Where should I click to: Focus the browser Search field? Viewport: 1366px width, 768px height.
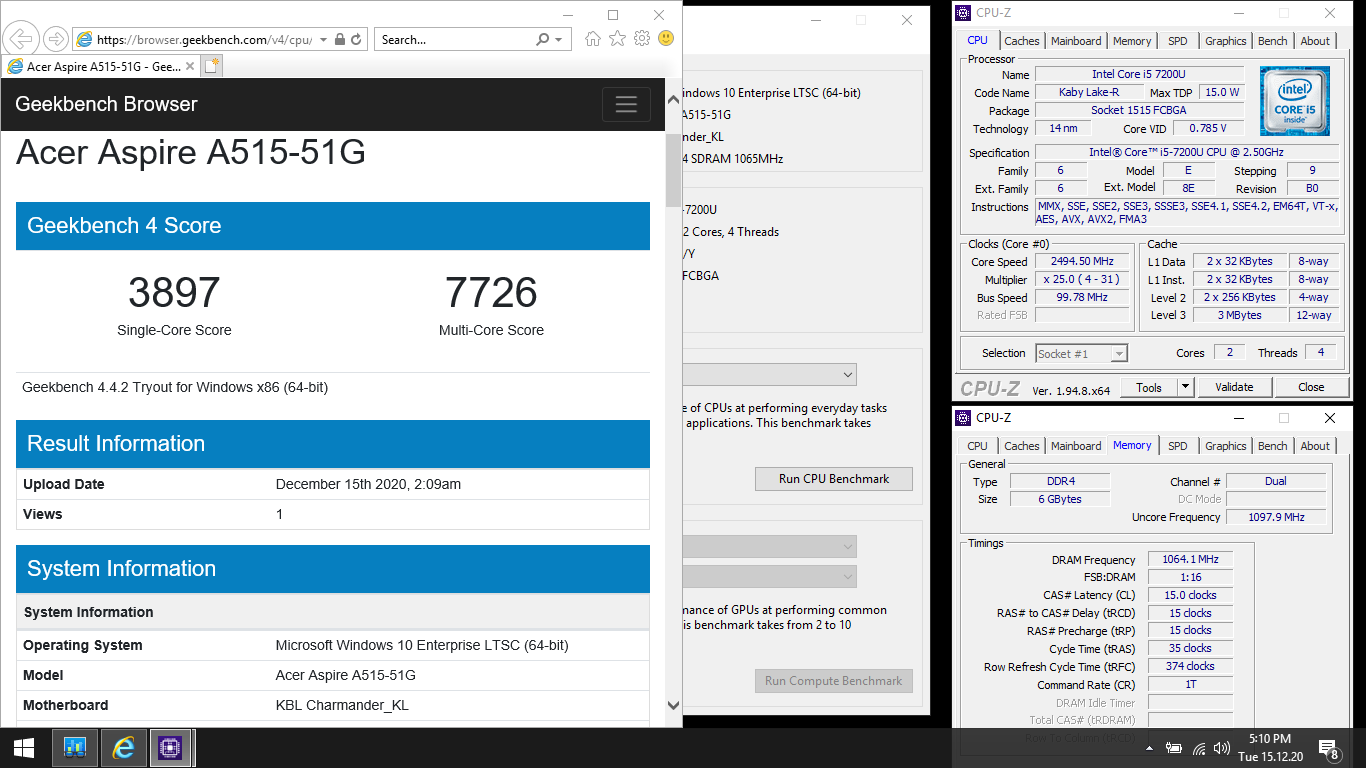[456, 40]
